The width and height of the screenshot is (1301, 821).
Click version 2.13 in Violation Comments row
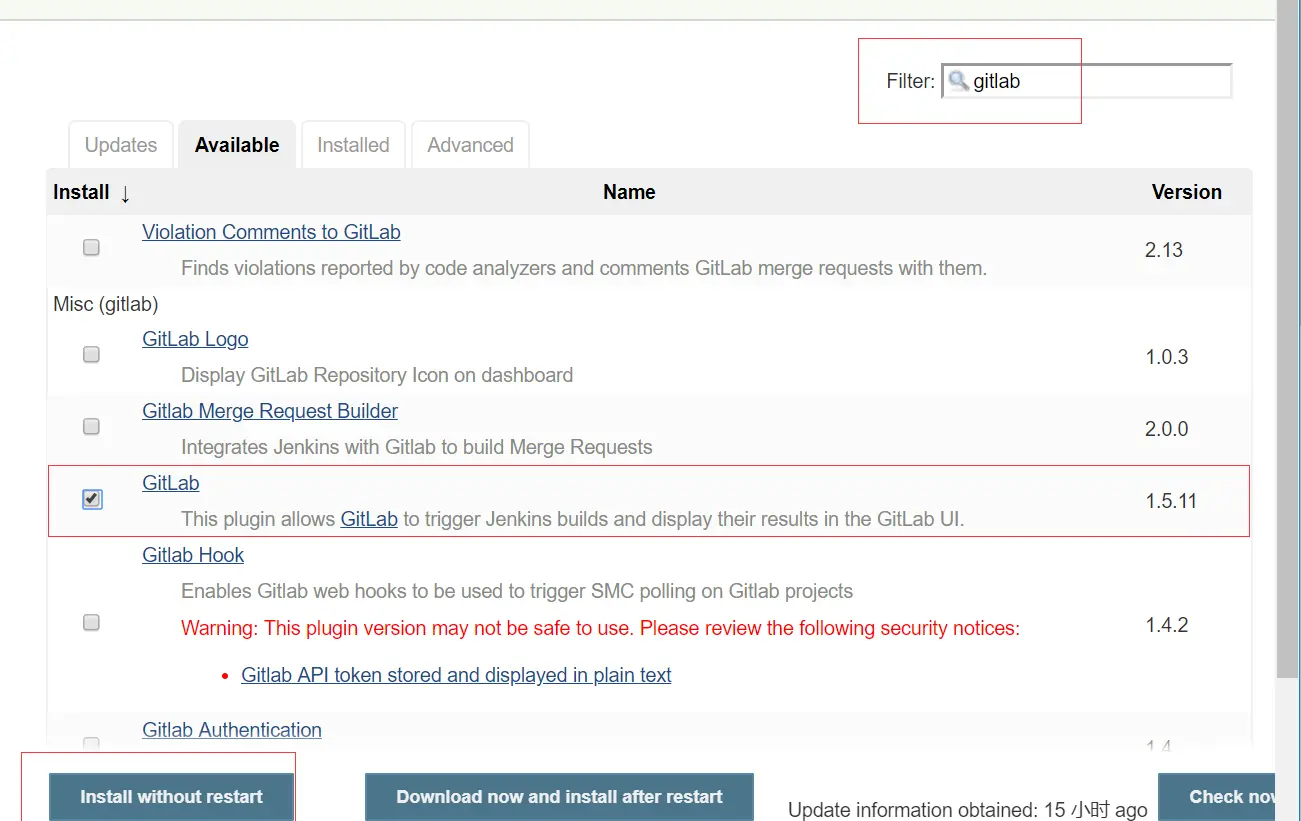pos(1164,250)
